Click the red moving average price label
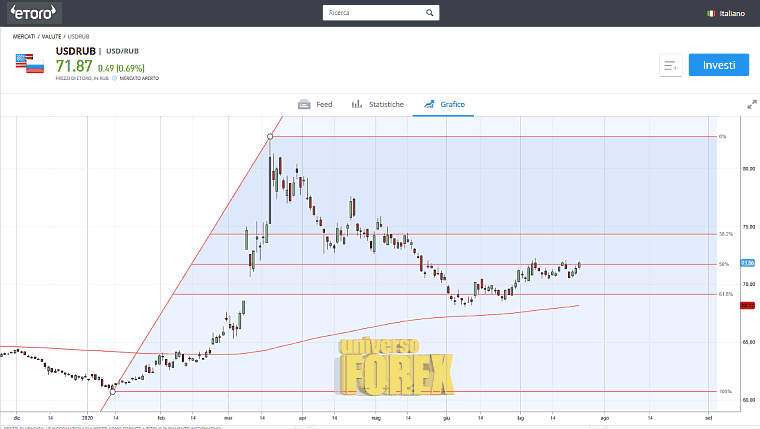This screenshot has width=760, height=429. pyautogui.click(x=746, y=306)
